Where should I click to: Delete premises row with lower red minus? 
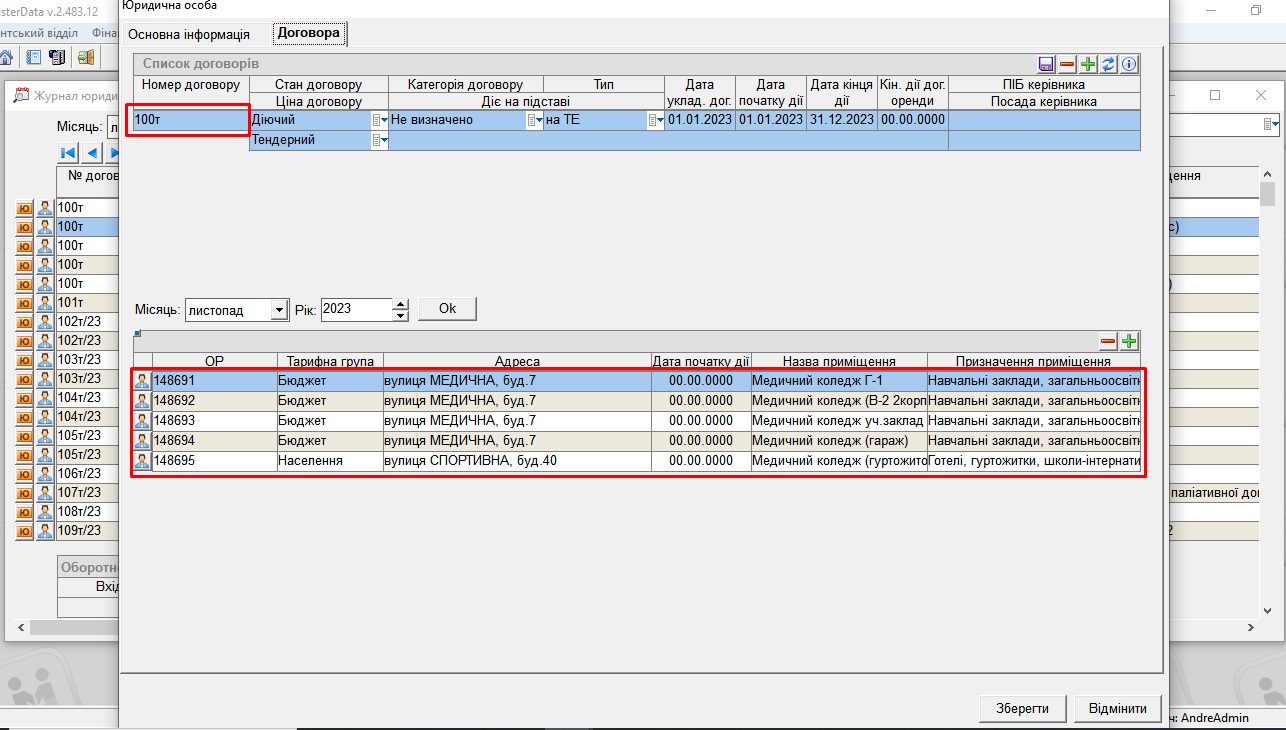click(1108, 341)
